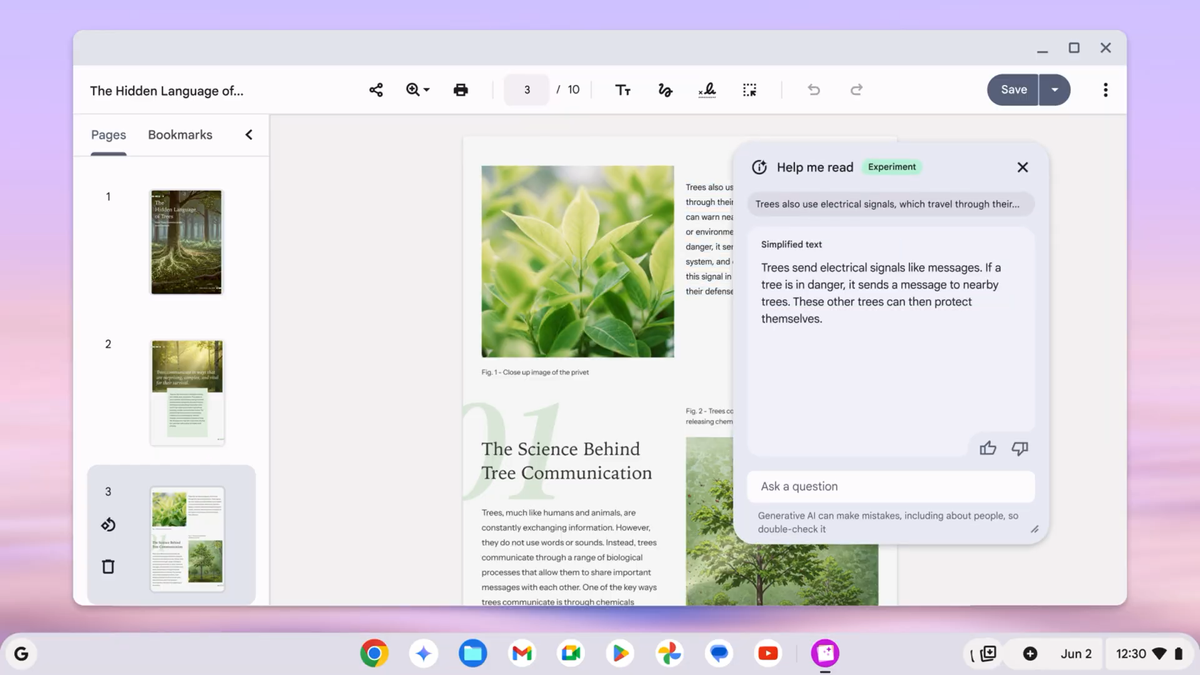Select page 1 thumbnail
Image resolution: width=1200 pixels, height=675 pixels.
coord(187,242)
